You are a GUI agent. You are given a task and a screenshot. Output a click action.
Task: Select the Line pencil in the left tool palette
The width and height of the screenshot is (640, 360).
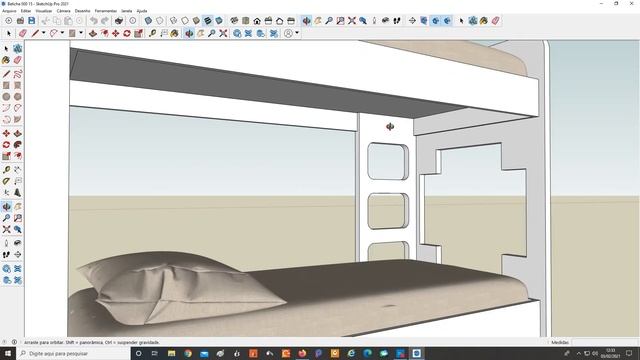coord(6,74)
